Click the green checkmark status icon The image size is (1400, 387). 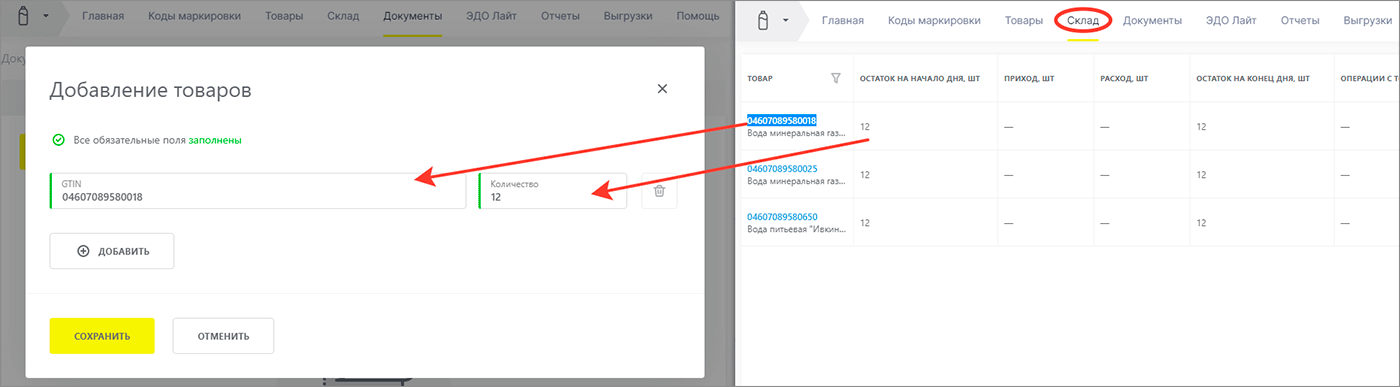click(x=58, y=140)
